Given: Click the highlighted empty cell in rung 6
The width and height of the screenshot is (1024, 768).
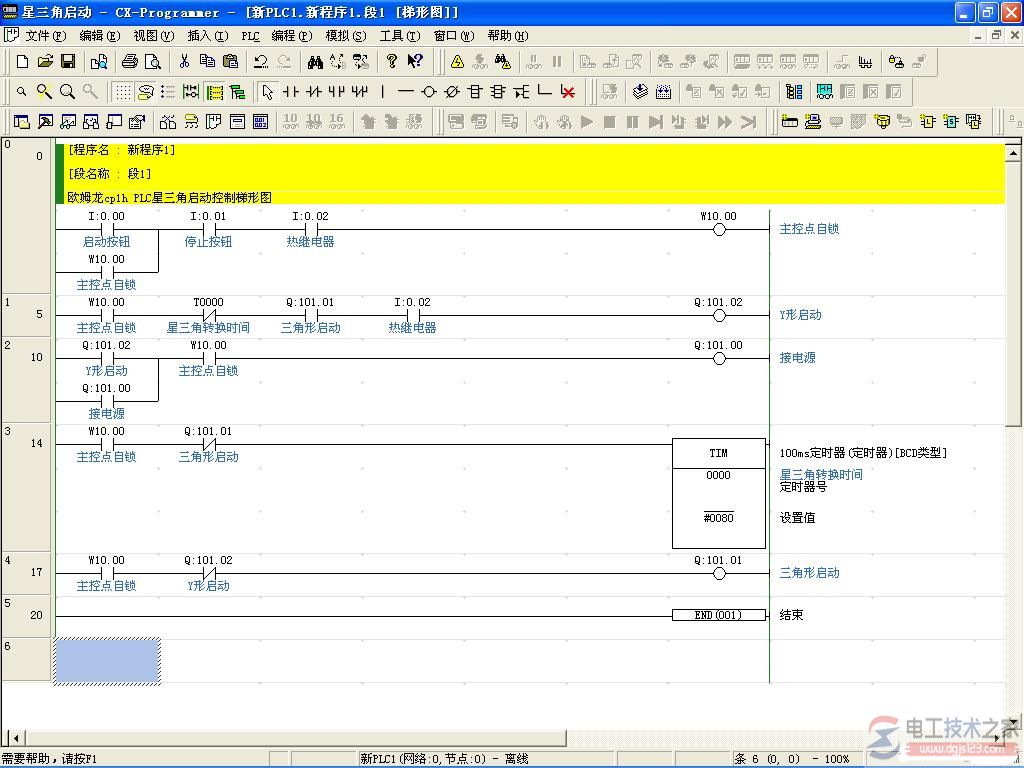Looking at the screenshot, I should click(x=107, y=661).
